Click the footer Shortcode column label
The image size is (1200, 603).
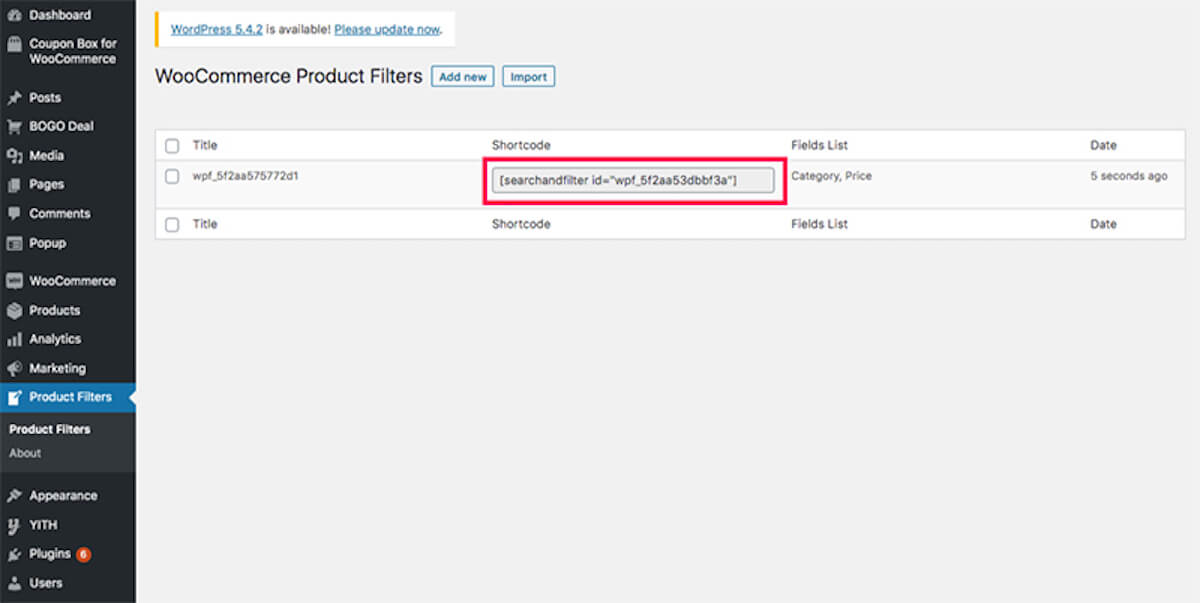click(521, 225)
